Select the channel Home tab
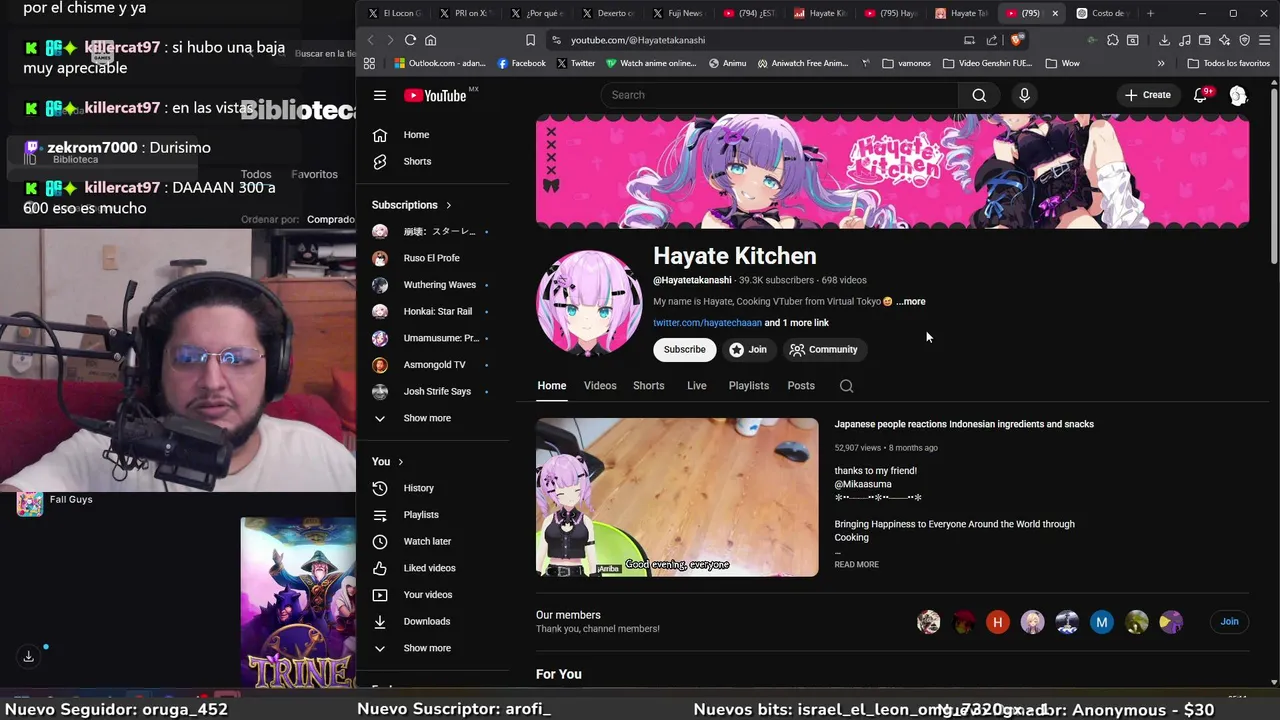1280x720 pixels. pos(551,386)
